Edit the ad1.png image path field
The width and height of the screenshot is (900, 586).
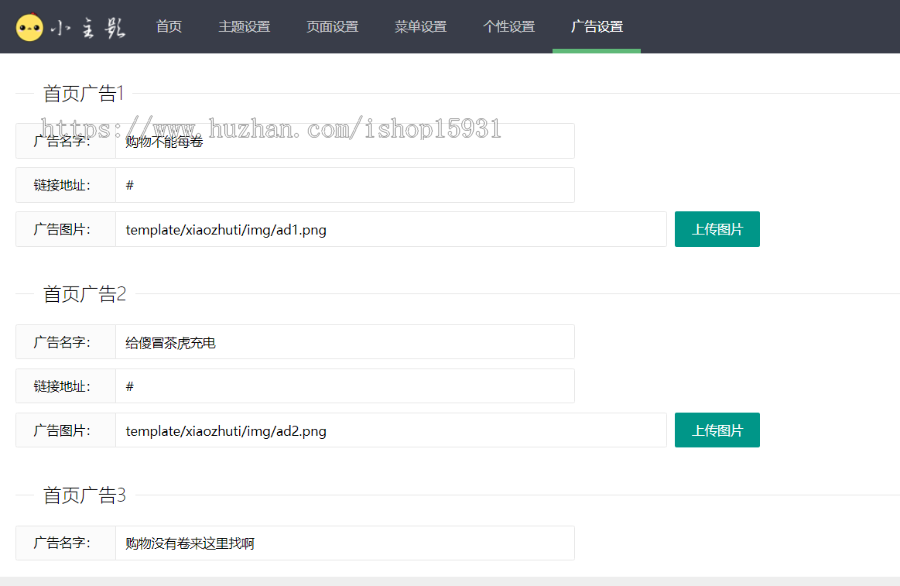391,230
